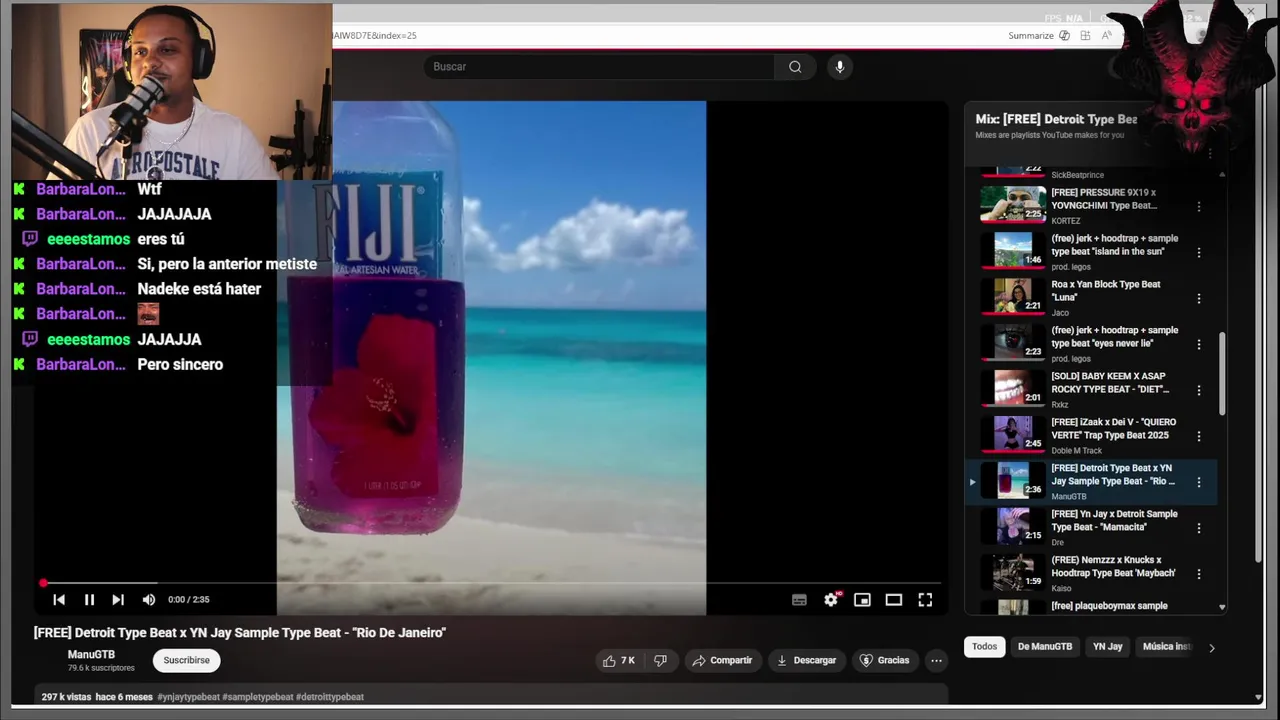Click the #ynjaytypebeat hashtag
Screen dimensions: 1280x720
[188, 697]
